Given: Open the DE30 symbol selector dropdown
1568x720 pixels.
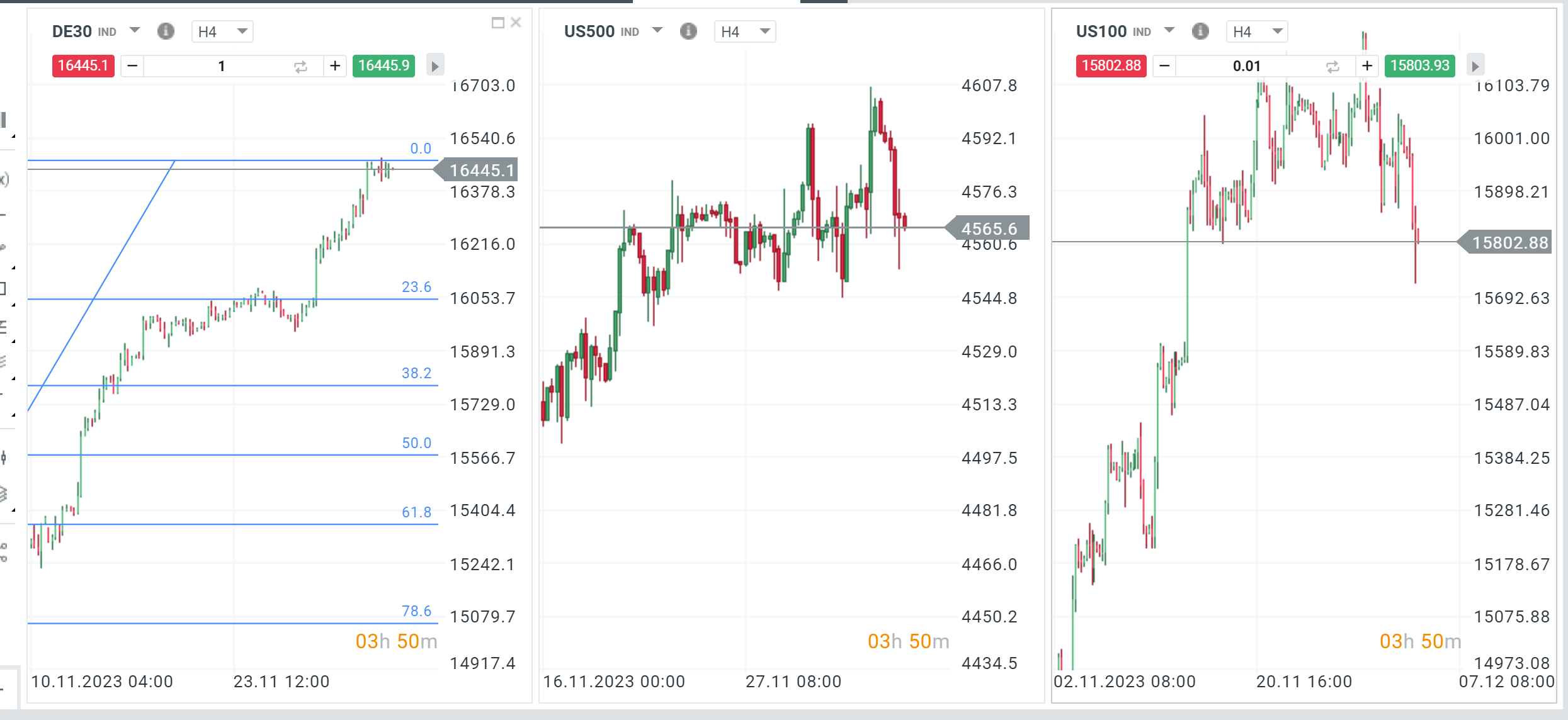Looking at the screenshot, I should pos(134,30).
